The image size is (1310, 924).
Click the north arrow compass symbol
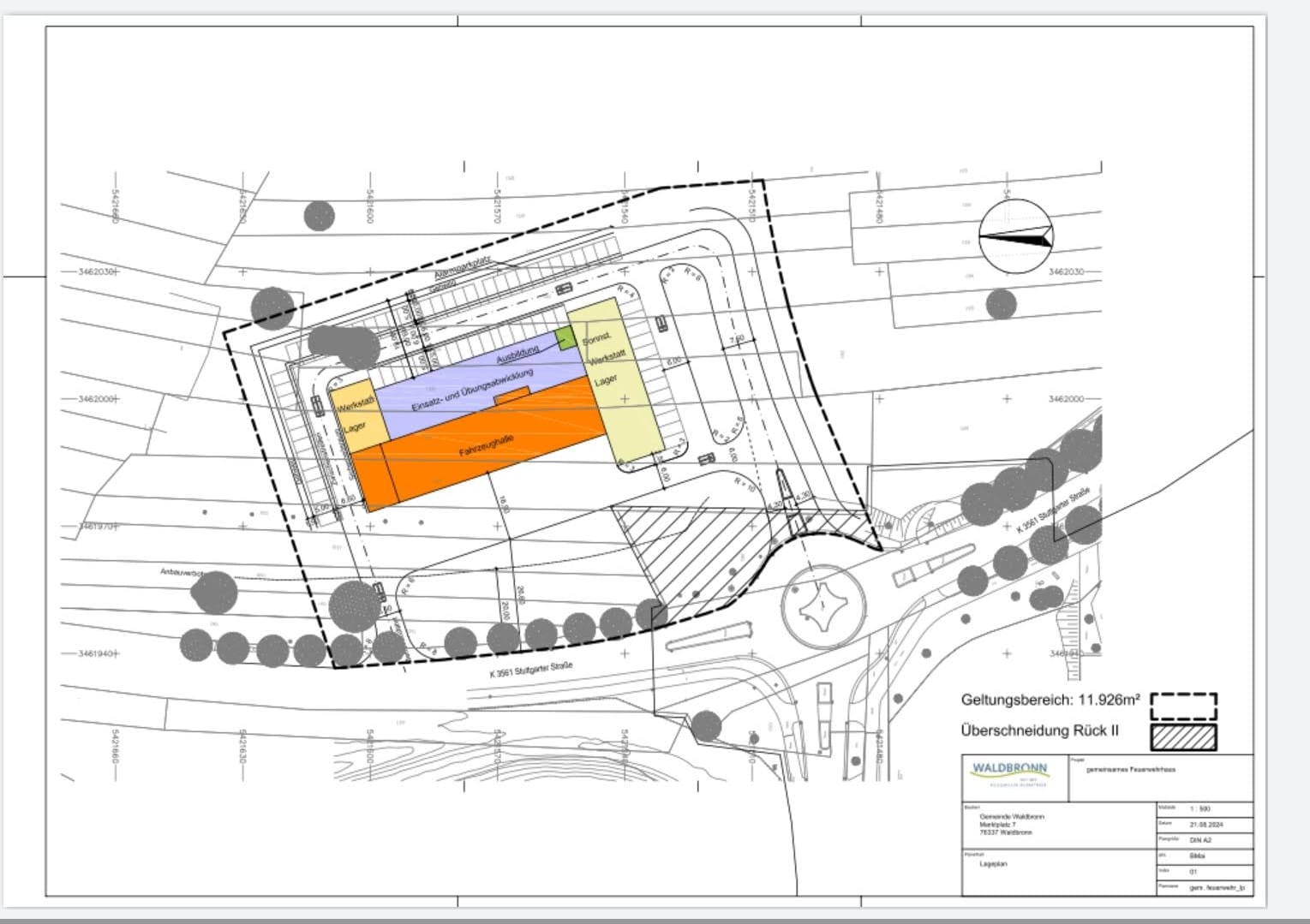(1016, 236)
